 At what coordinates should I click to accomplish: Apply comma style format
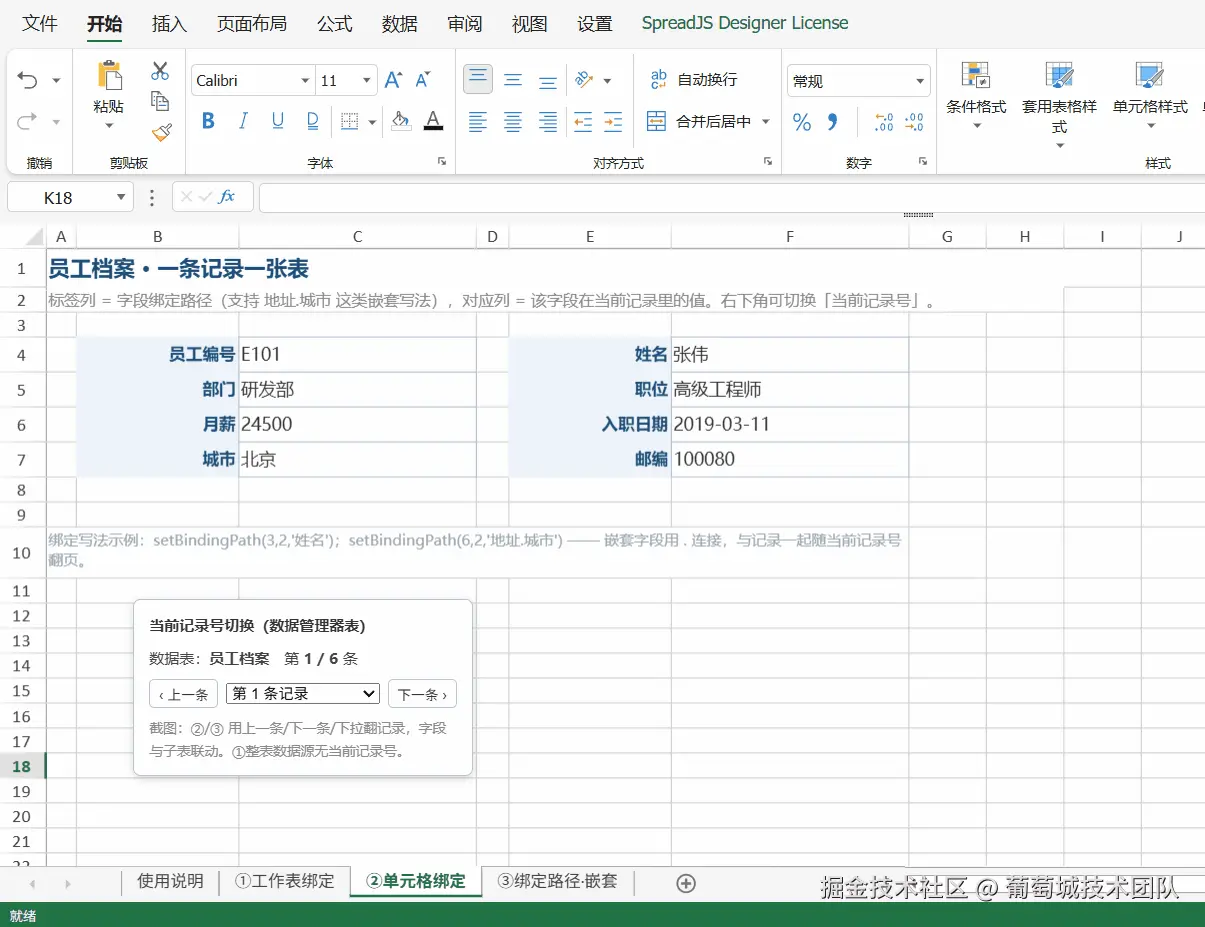[832, 122]
